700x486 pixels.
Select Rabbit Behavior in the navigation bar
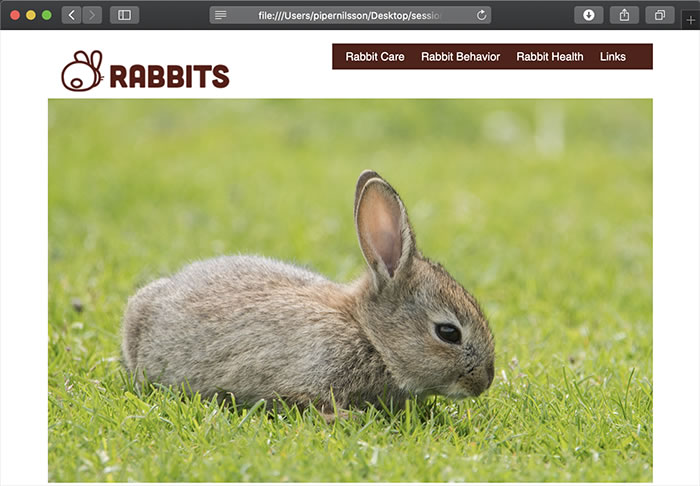(x=460, y=57)
